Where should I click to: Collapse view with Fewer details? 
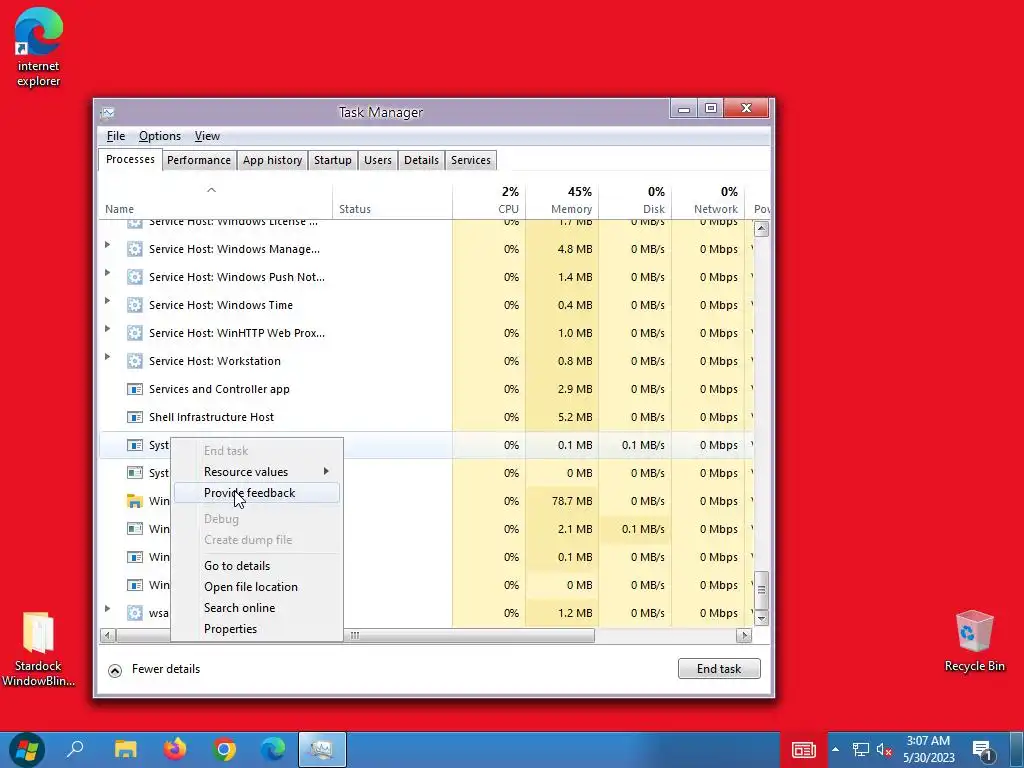click(x=153, y=669)
